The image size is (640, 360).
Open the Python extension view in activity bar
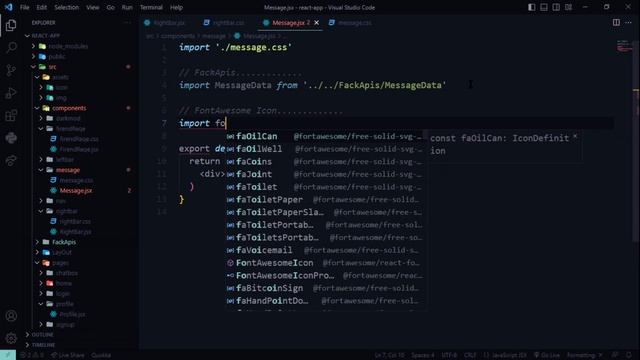(x=11, y=138)
